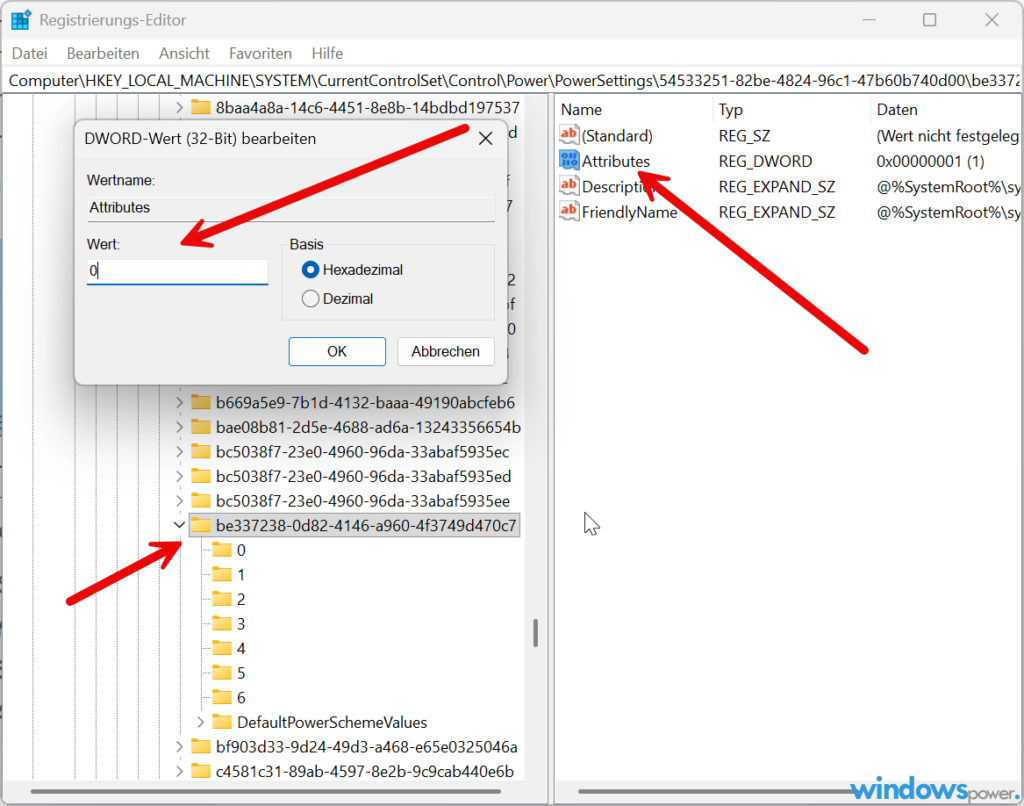Screen dimensions: 1024x806
Task: Click the tree pane vertical scrollbar thumb
Action: [x=536, y=633]
